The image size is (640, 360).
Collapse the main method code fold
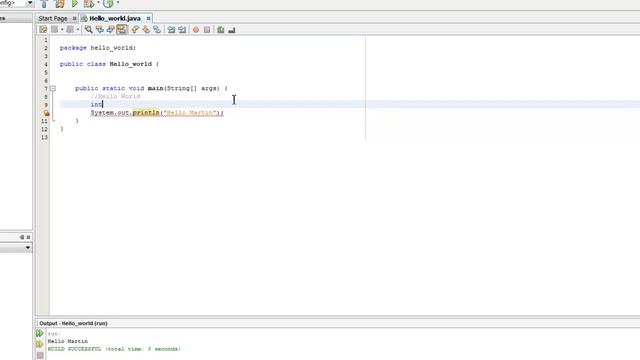(x=53, y=88)
